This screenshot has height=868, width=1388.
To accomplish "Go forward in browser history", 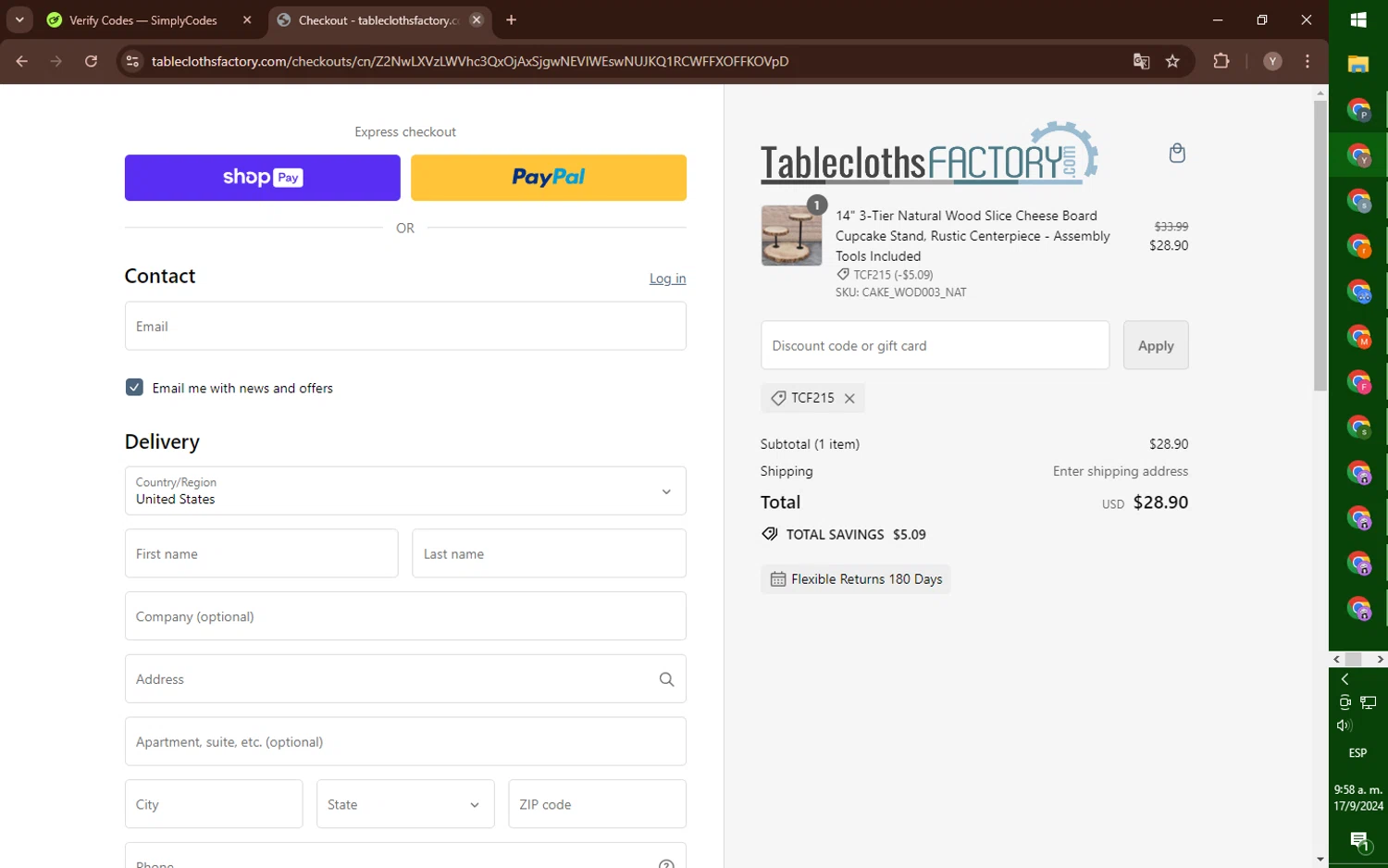I will (56, 61).
